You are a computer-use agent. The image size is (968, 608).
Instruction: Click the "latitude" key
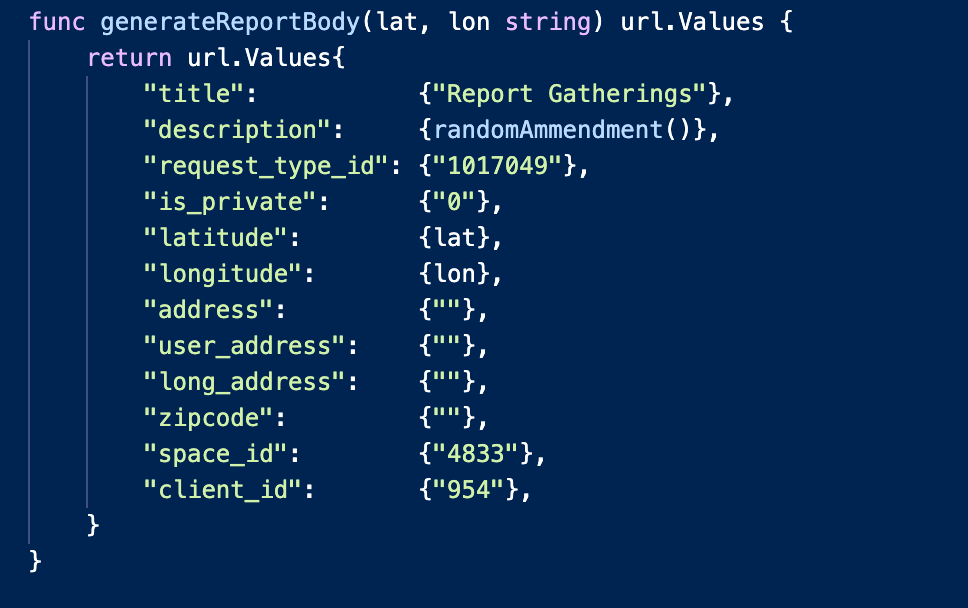coord(223,238)
